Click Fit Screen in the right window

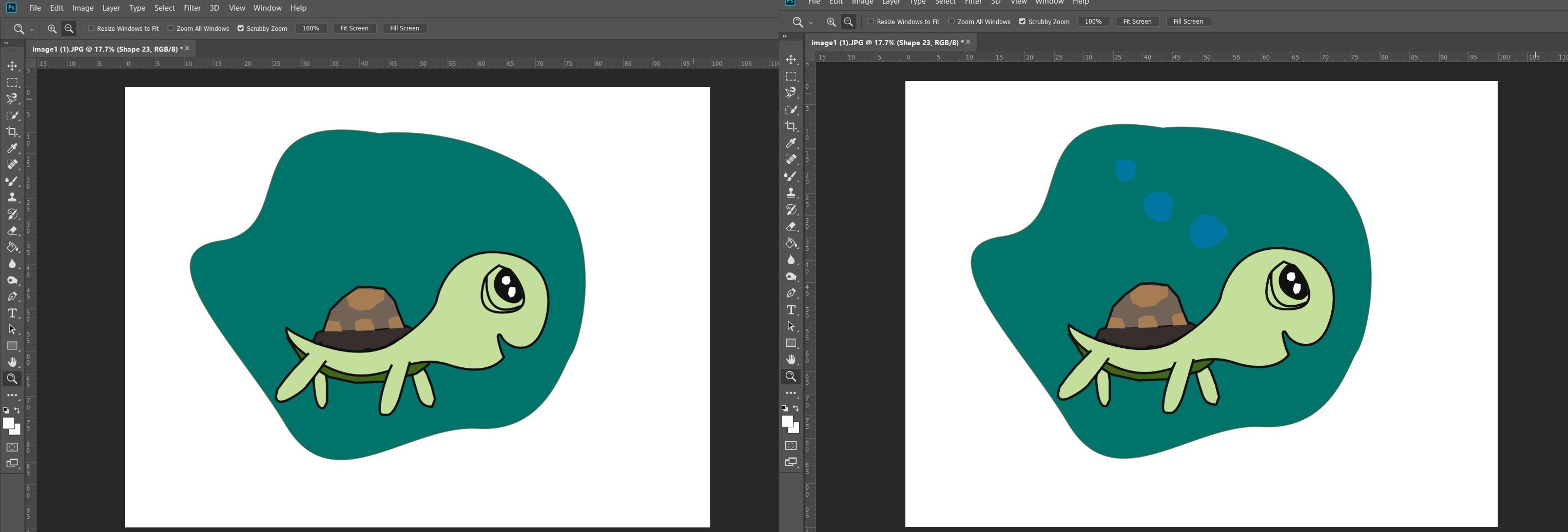click(1137, 22)
